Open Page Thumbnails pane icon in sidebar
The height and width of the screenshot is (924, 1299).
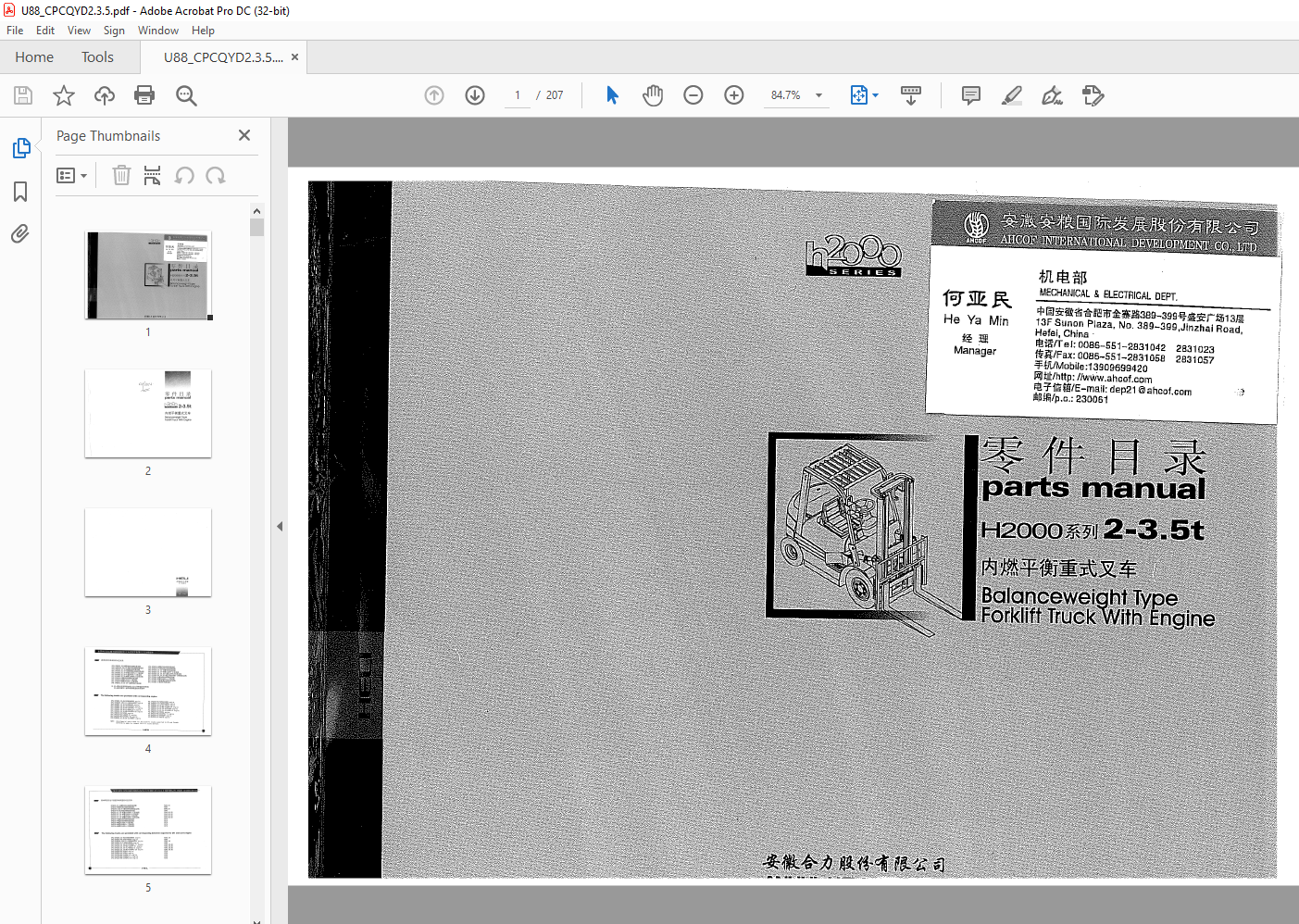[21, 148]
